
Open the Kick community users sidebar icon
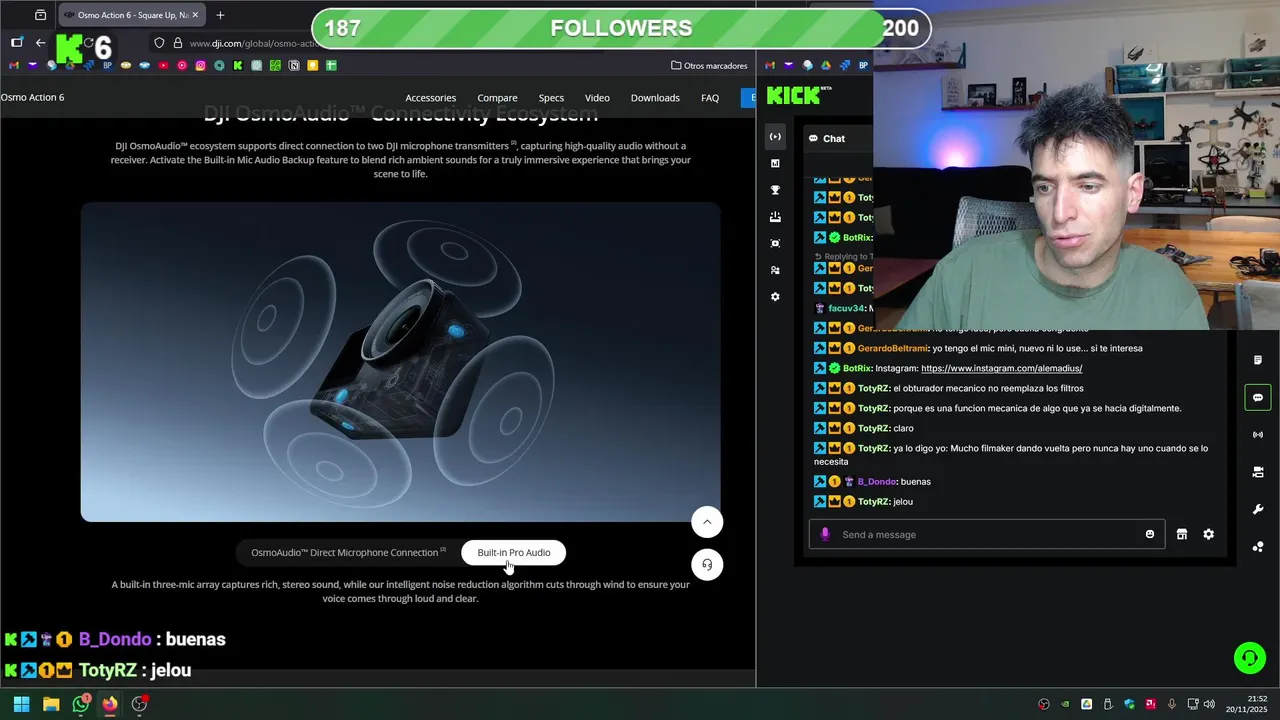click(x=775, y=270)
